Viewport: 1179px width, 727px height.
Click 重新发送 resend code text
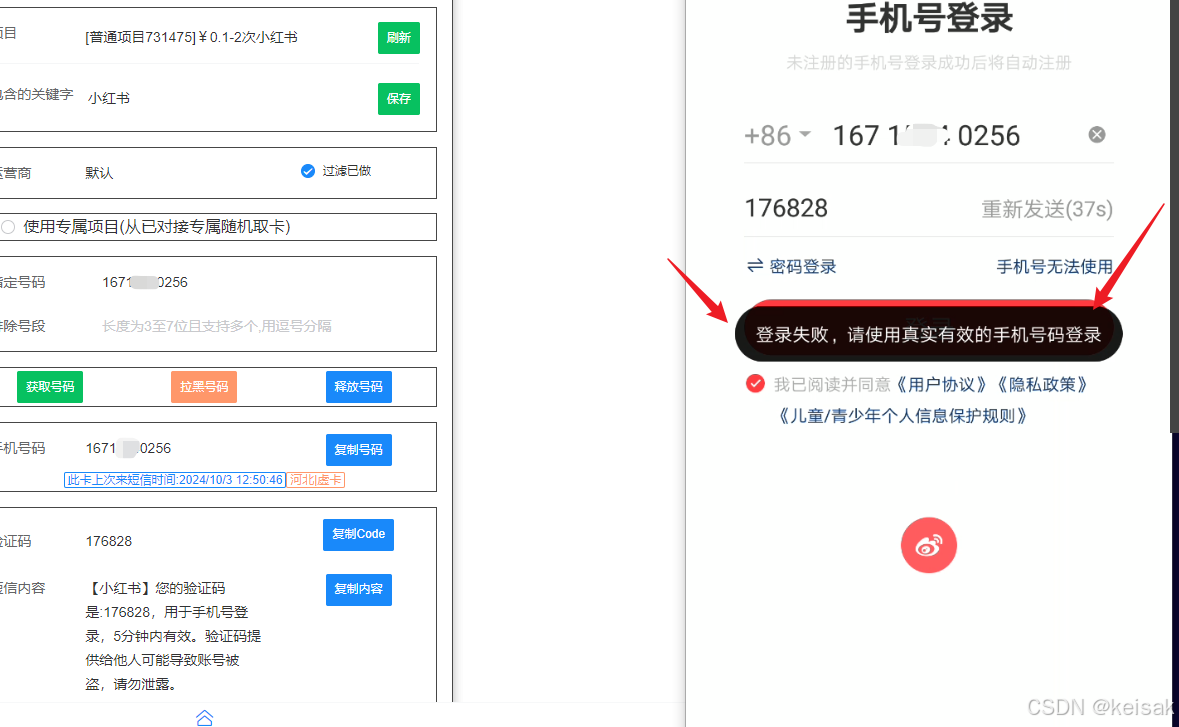tap(1047, 209)
